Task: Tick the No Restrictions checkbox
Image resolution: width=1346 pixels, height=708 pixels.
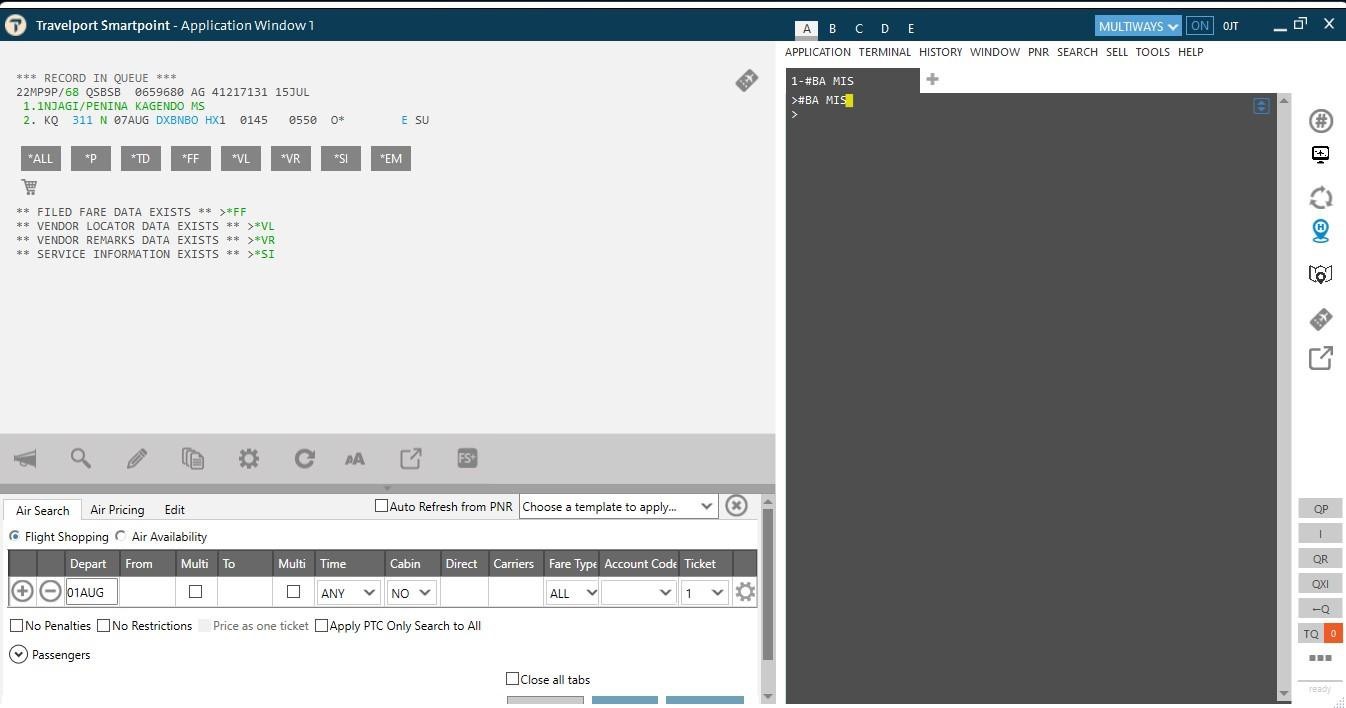Action: coord(103,626)
